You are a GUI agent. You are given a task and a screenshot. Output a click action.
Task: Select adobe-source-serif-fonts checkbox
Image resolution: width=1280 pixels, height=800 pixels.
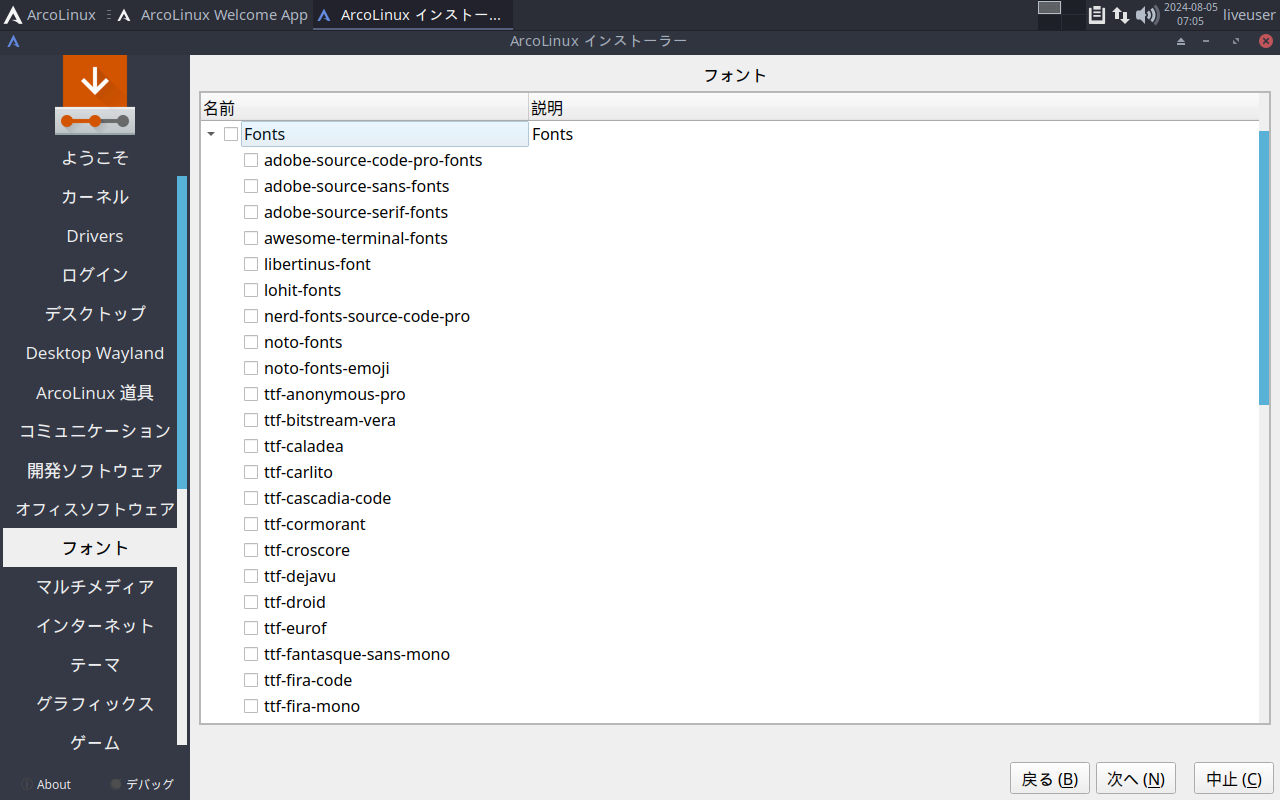coord(251,212)
